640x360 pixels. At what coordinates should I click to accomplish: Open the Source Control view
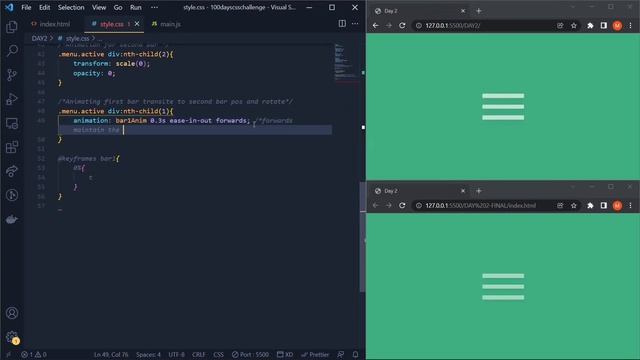12,75
